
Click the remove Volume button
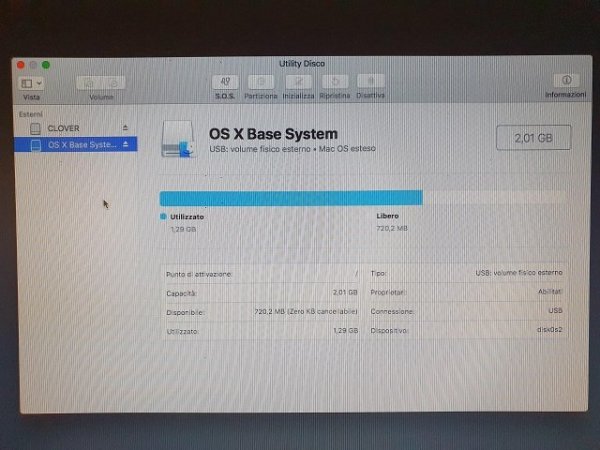(113, 83)
